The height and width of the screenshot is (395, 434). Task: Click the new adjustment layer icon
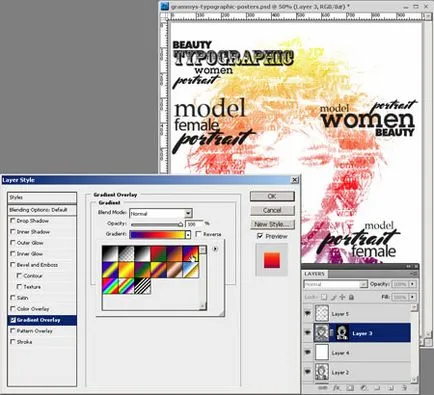(x=364, y=388)
